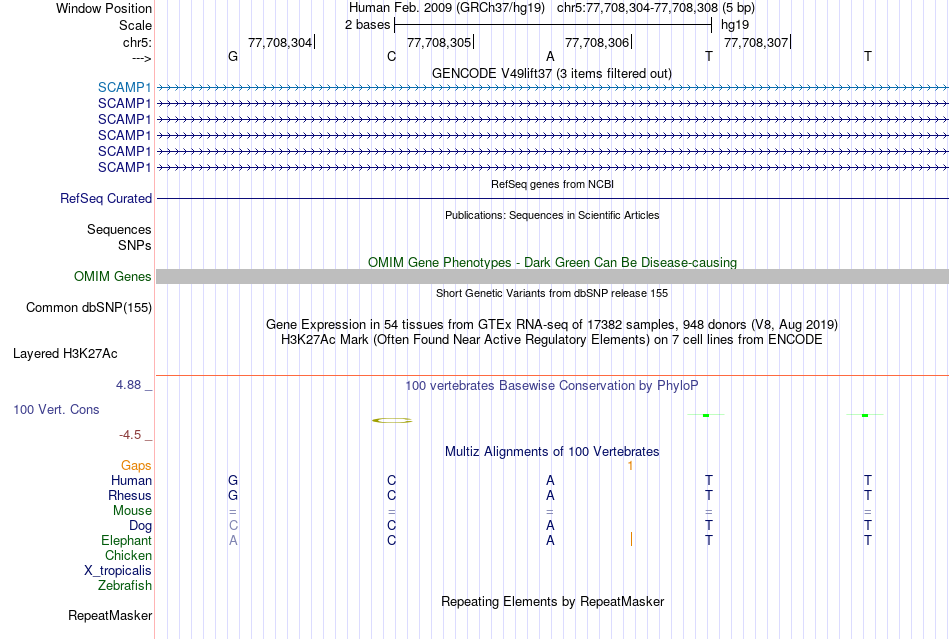Click base A in the Human row
Viewport: 950px width, 639px height.
[x=550, y=480]
